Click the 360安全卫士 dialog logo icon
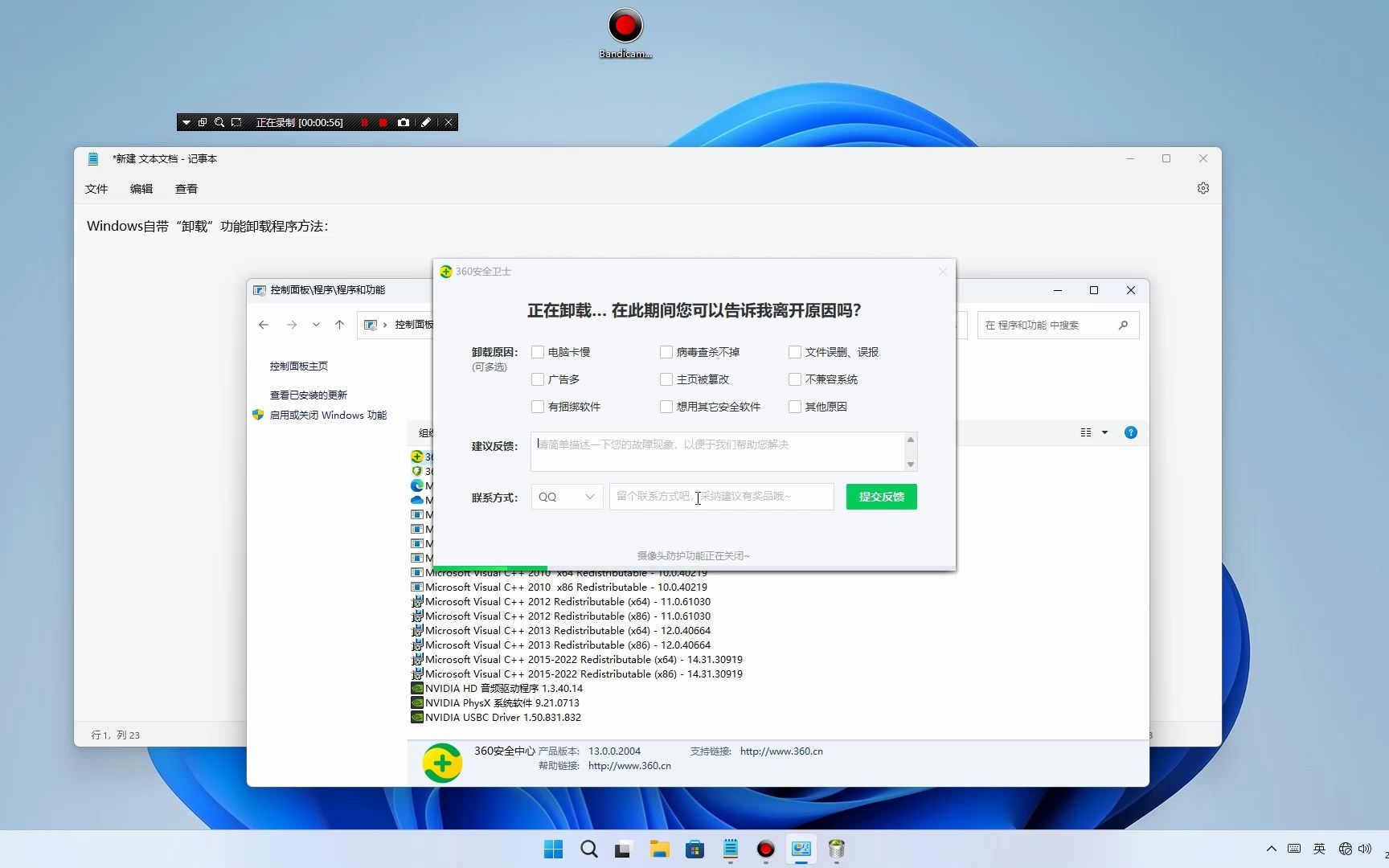 446,272
